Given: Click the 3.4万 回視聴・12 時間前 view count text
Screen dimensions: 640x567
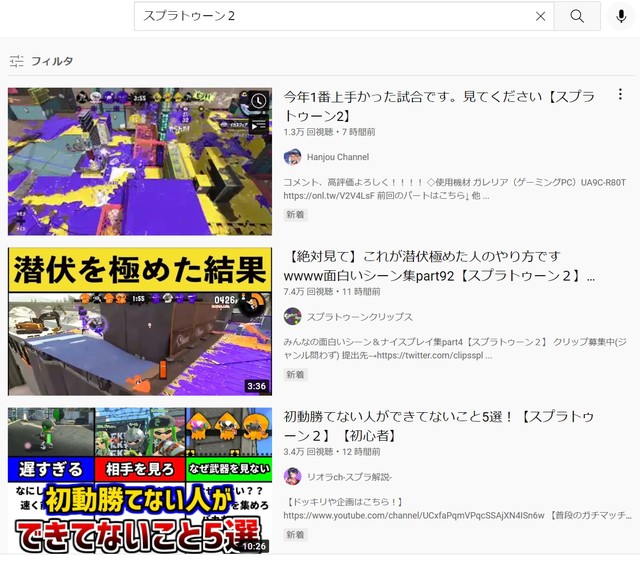Looking at the screenshot, I should (x=332, y=452).
